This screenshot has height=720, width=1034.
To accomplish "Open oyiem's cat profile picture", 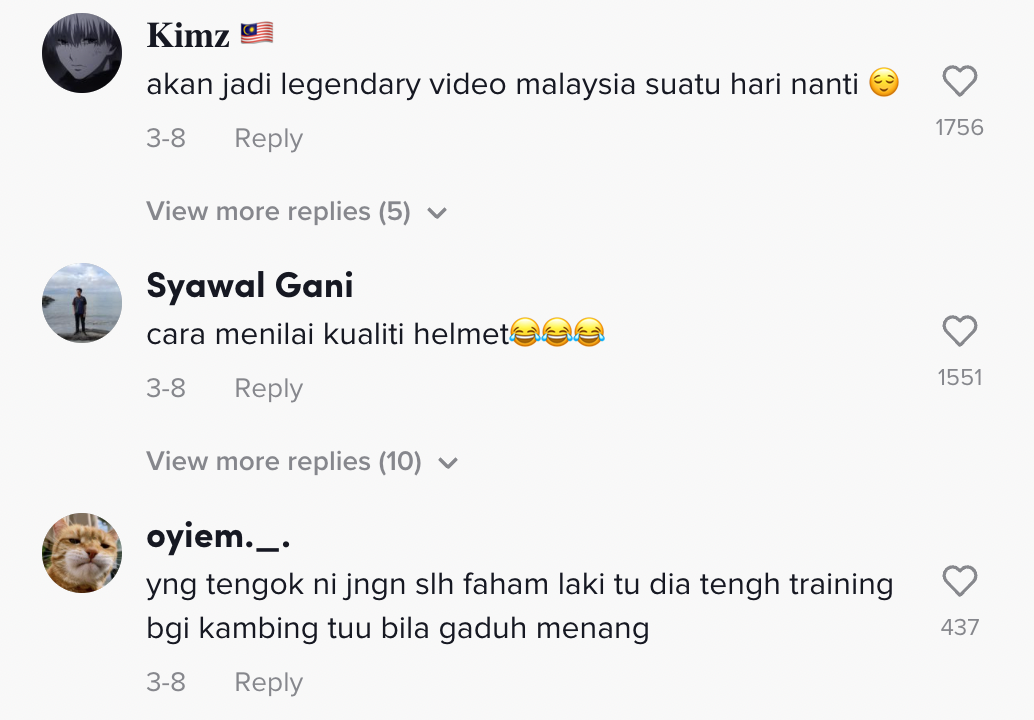I will pyautogui.click(x=82, y=553).
